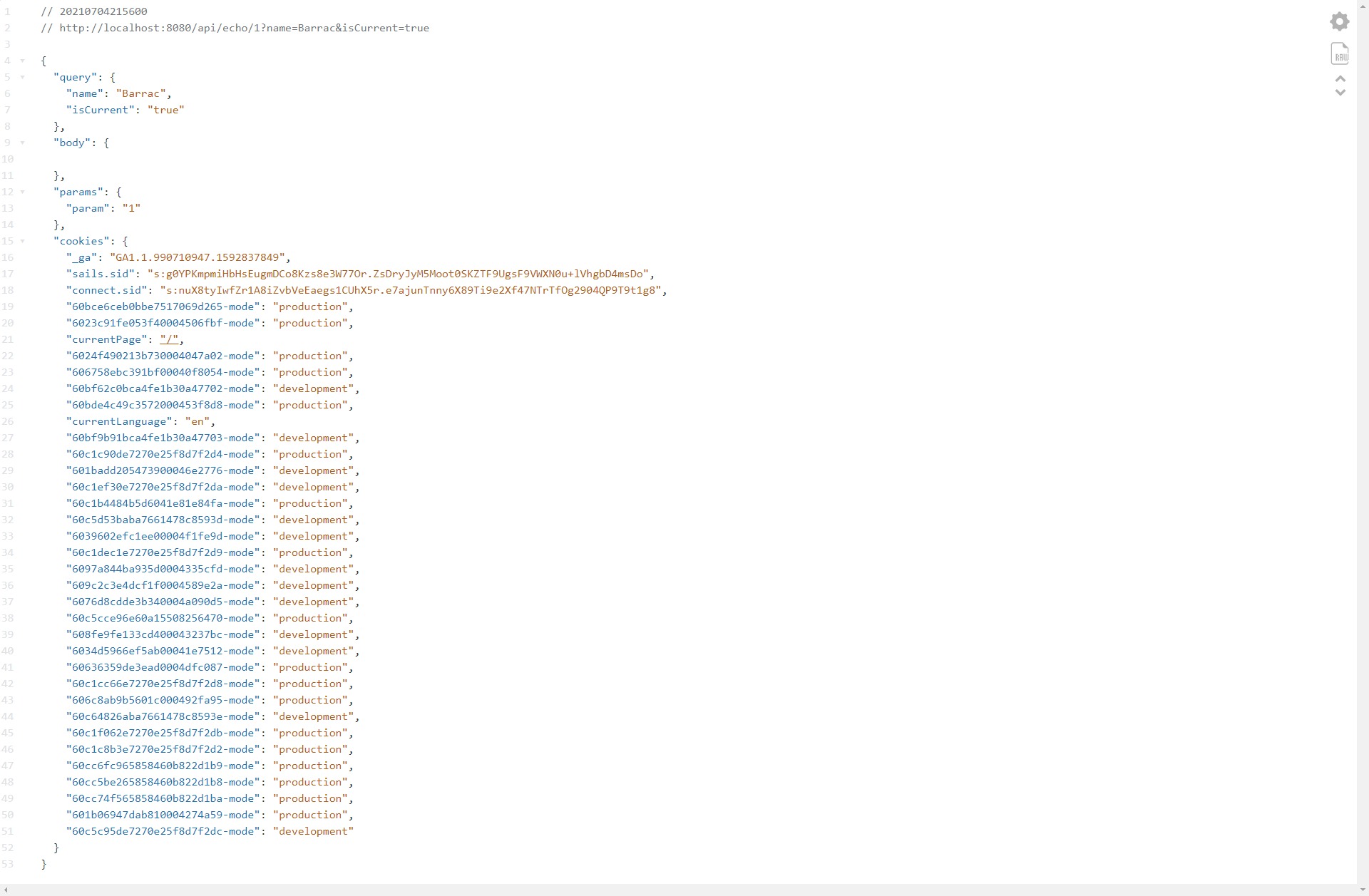The image size is (1369, 896).
Task: Open the currentPage "/" link
Action: pos(169,339)
